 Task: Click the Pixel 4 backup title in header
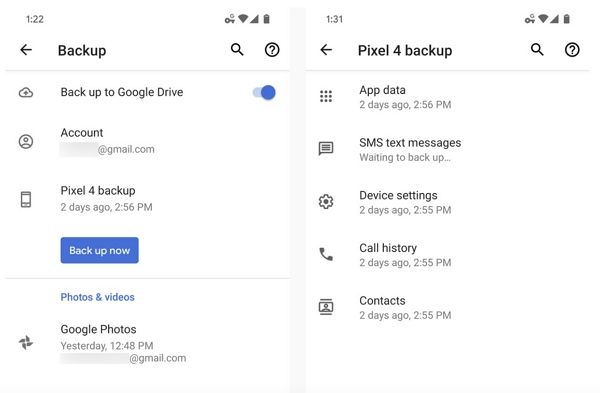pyautogui.click(x=405, y=51)
